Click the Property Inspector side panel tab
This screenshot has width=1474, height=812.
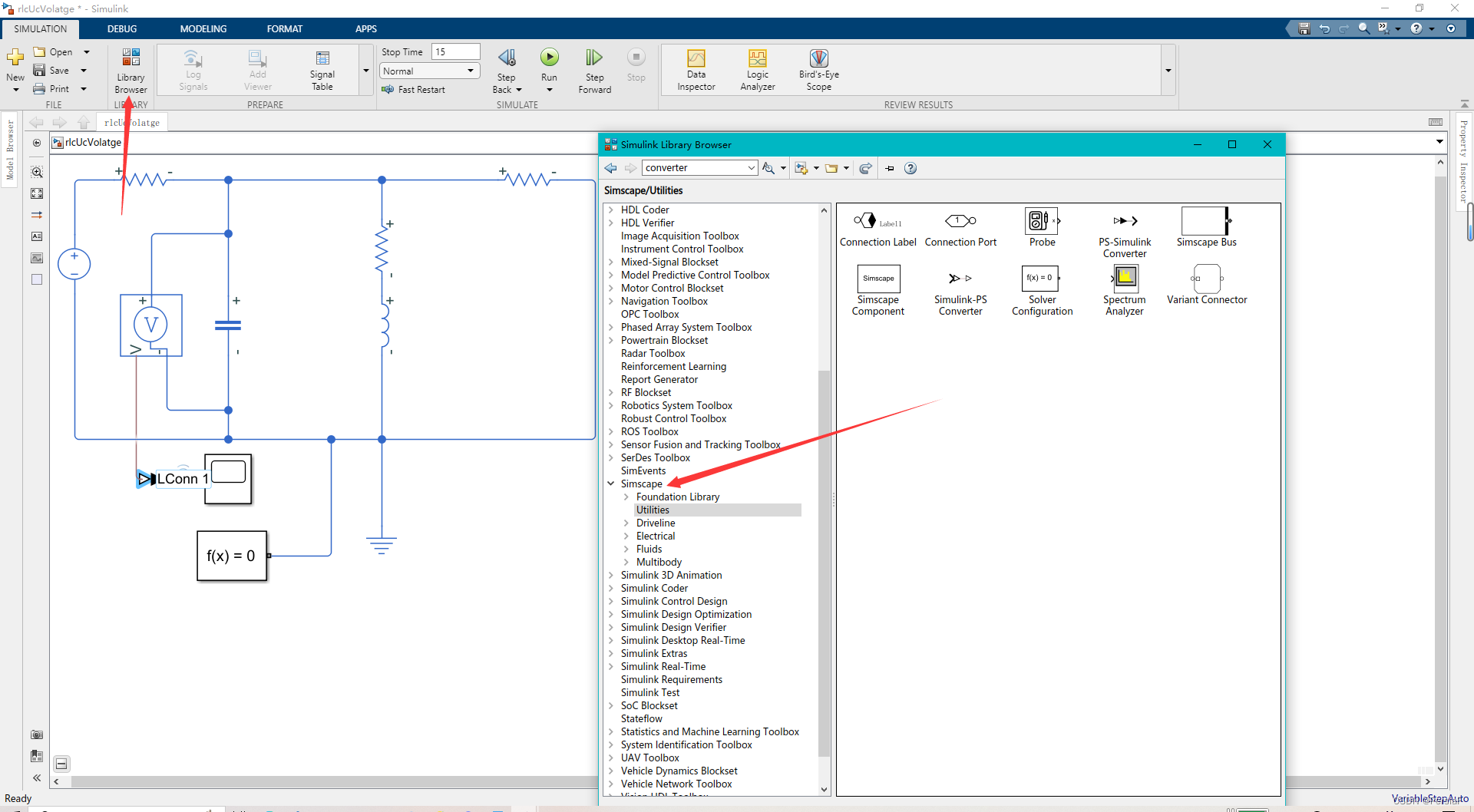[1463, 161]
